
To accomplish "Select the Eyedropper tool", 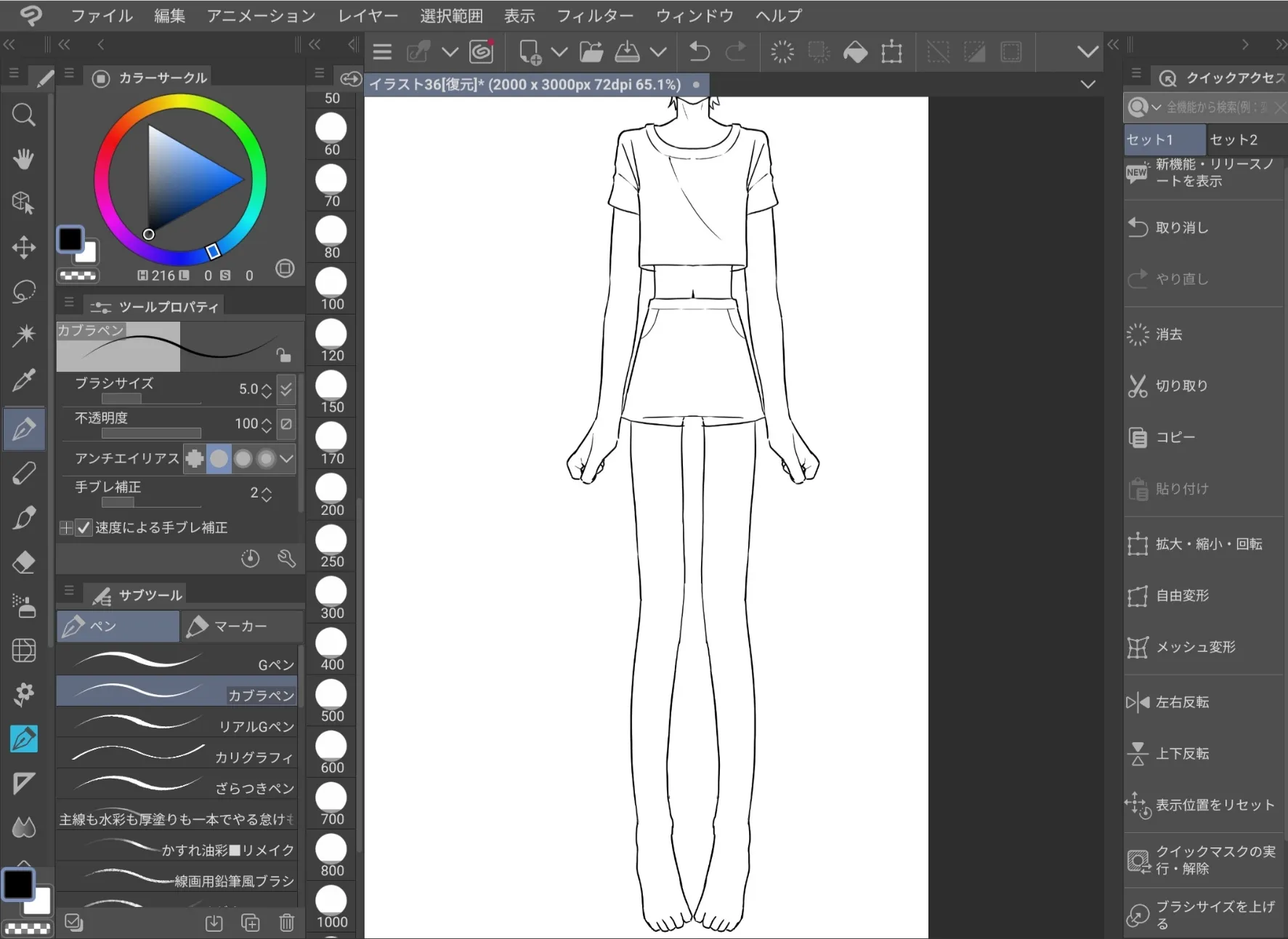I will tap(24, 380).
